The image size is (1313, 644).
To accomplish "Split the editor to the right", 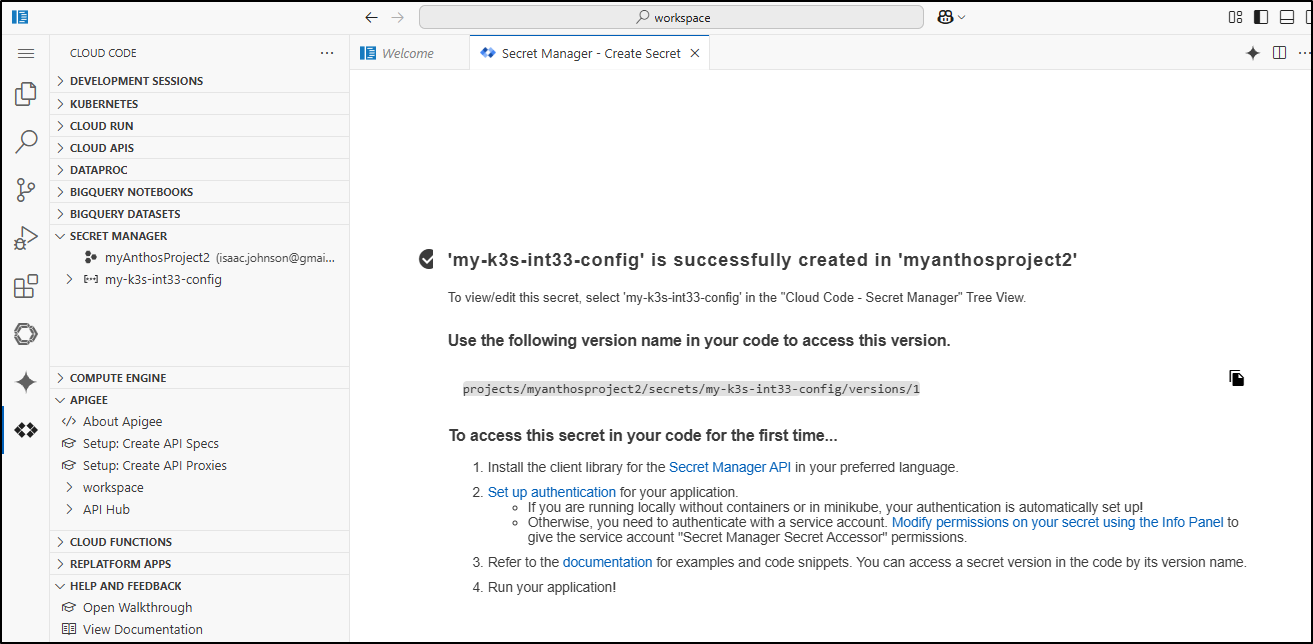I will [x=1279, y=53].
